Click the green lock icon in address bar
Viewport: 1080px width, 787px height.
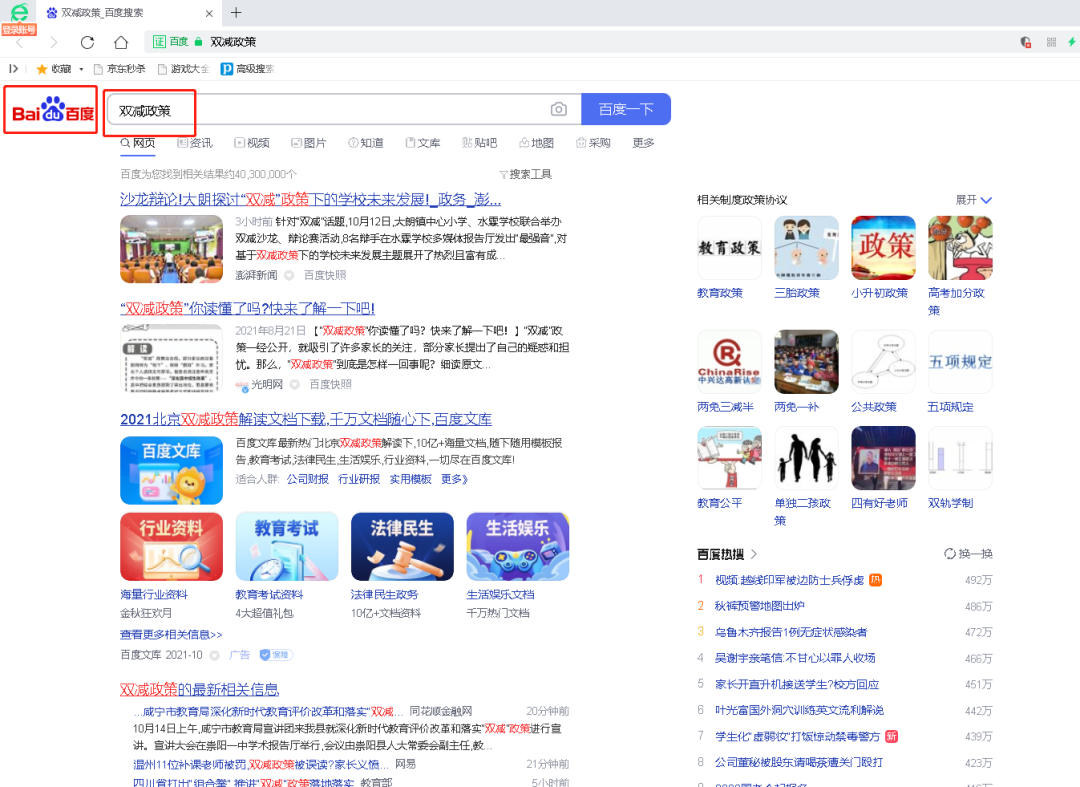(198, 42)
